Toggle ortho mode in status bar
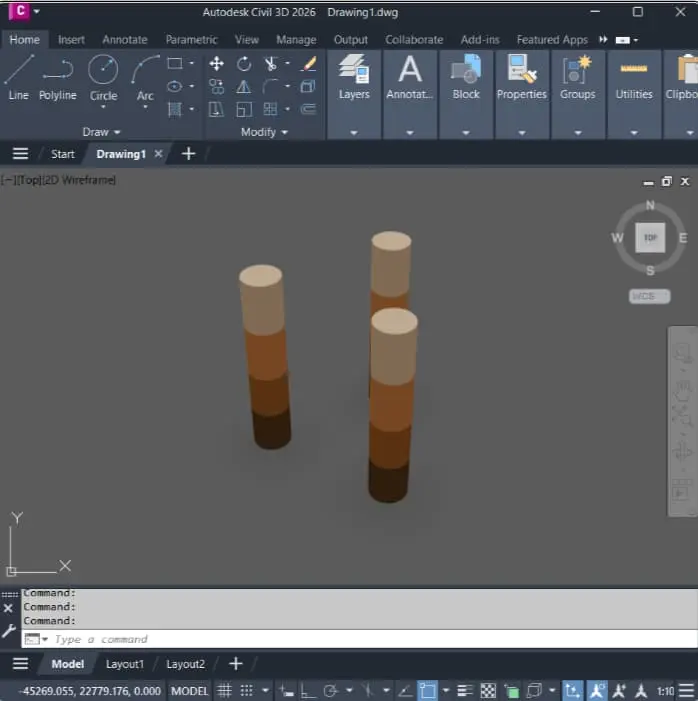The image size is (698, 701). 308,691
